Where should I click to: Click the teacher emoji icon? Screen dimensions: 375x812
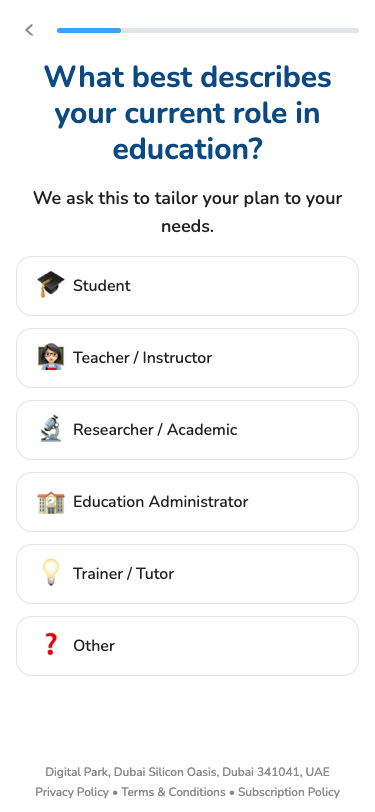click(x=51, y=357)
